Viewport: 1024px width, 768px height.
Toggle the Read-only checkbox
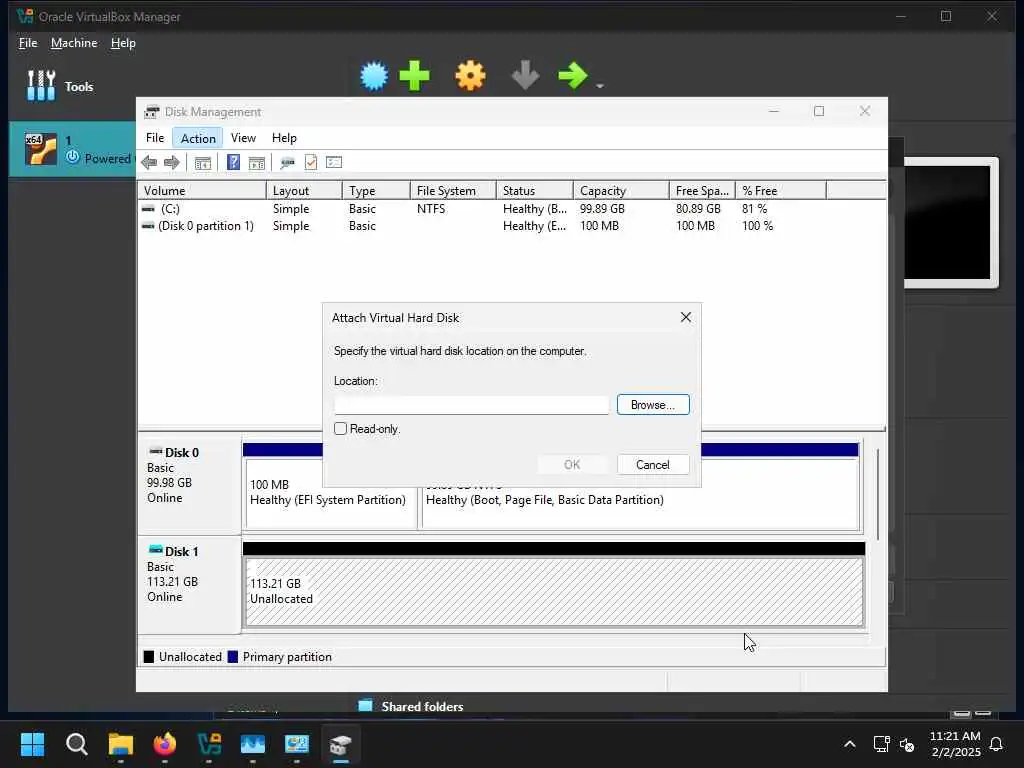coord(340,428)
